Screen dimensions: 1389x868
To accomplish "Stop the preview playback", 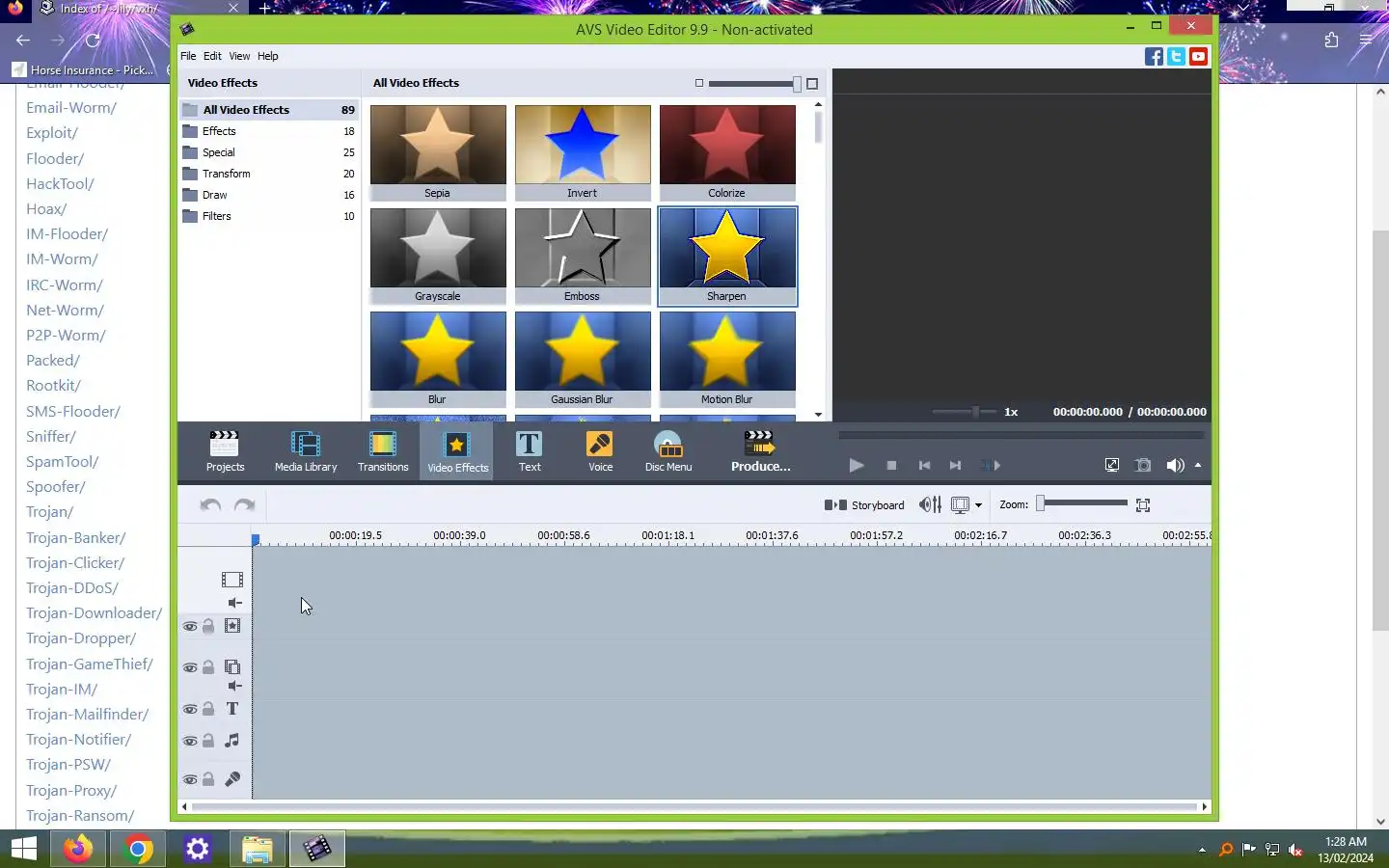I will coord(891,465).
